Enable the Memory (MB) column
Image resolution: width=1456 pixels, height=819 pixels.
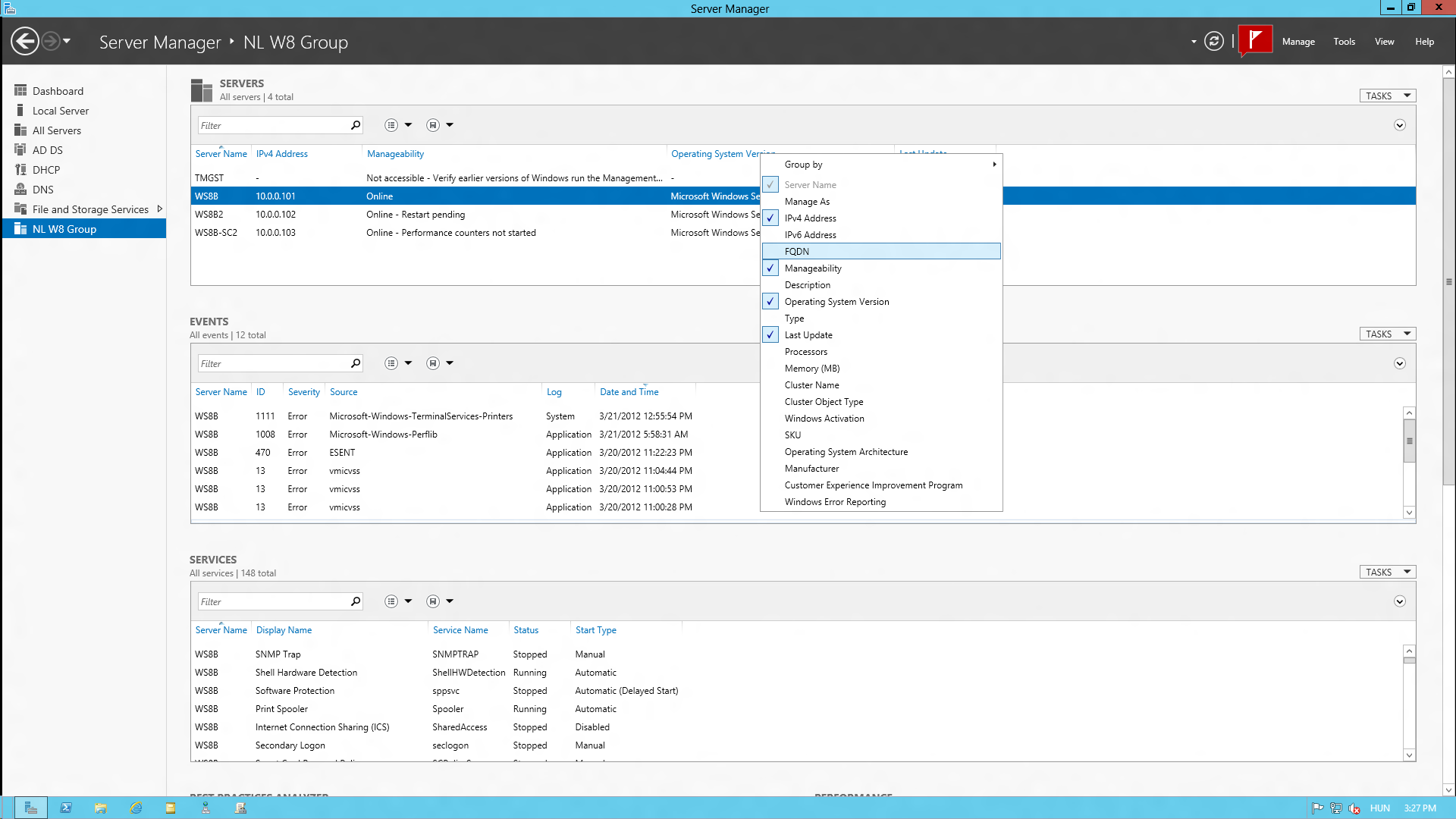[881, 368]
